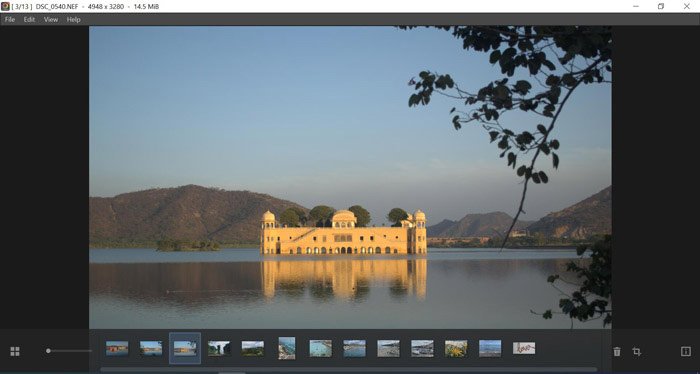Switch to the thumbnail grid view
The width and height of the screenshot is (700, 374).
[x=15, y=351]
